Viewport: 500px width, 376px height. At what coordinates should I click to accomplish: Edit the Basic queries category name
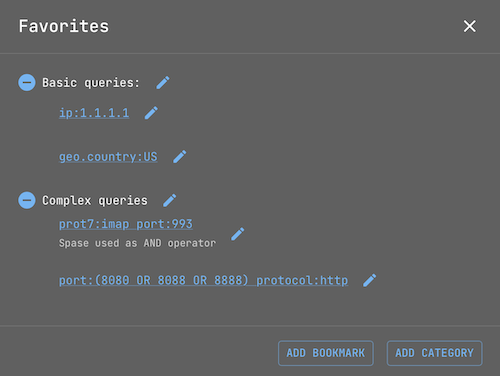coord(163,83)
